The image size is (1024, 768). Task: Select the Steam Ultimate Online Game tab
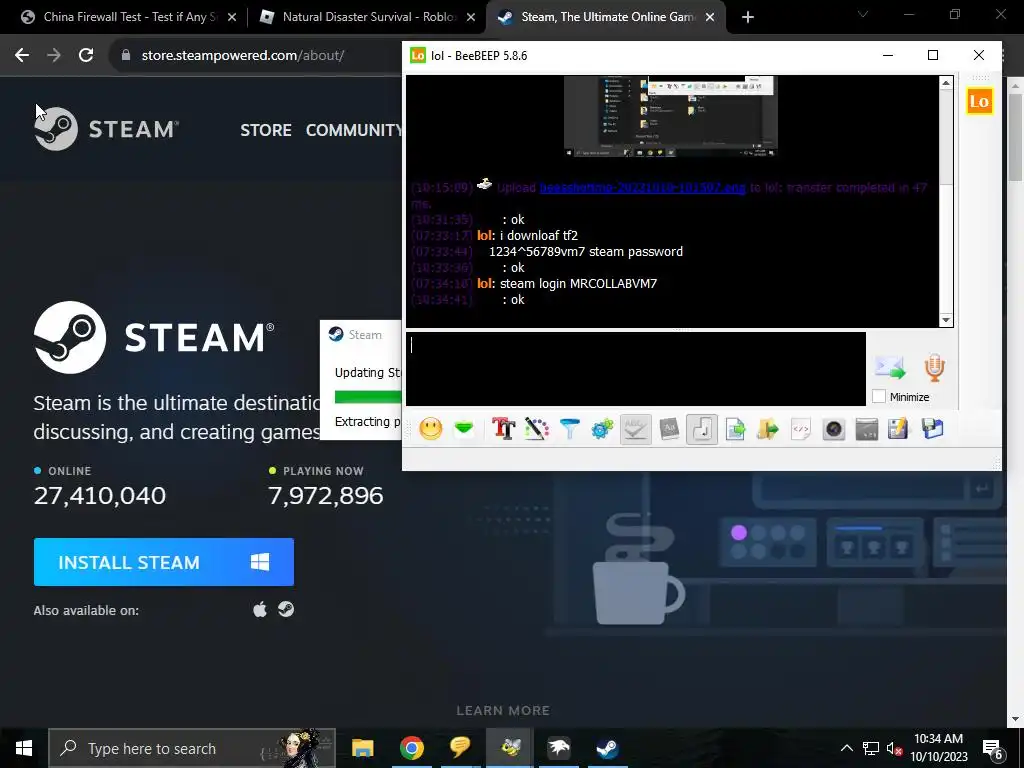click(605, 17)
